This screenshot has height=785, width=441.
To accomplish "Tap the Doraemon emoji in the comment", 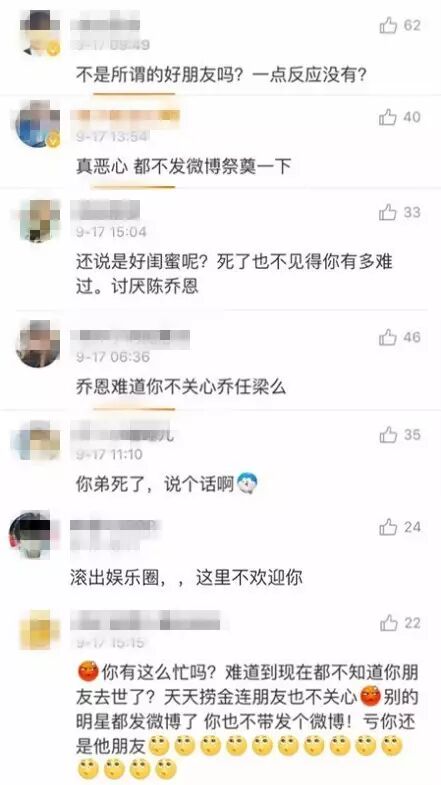I will tap(247, 483).
